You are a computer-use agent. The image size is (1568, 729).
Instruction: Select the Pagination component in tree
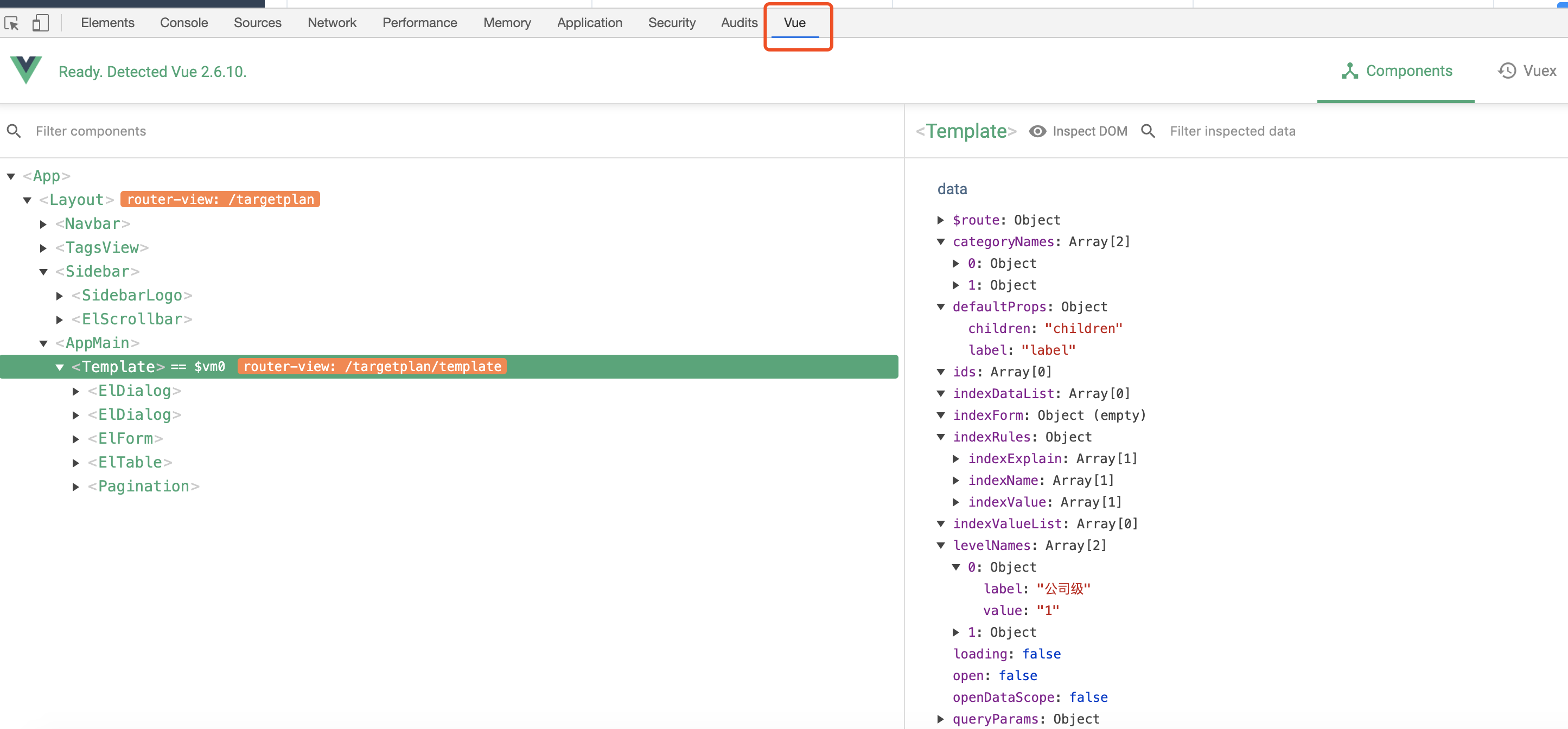point(144,487)
